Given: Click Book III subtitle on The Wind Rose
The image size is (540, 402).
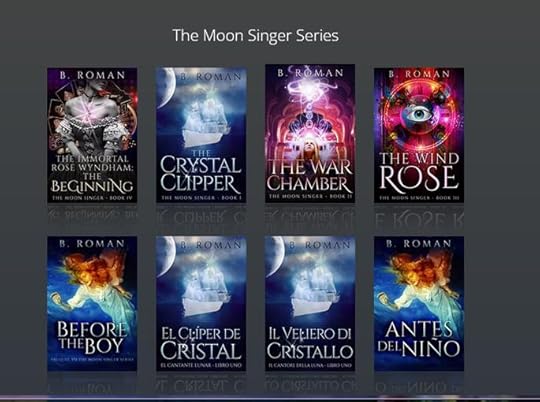Looking at the screenshot, I should point(419,198).
